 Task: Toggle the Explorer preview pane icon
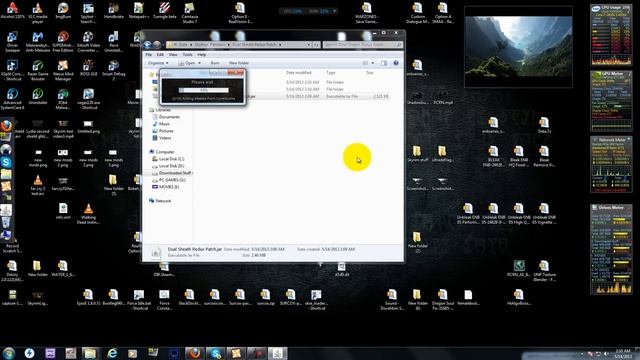(384, 63)
